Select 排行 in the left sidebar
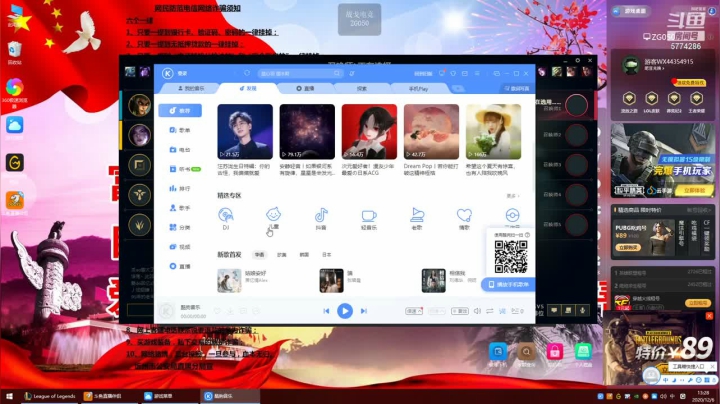The image size is (720, 404). [180, 189]
